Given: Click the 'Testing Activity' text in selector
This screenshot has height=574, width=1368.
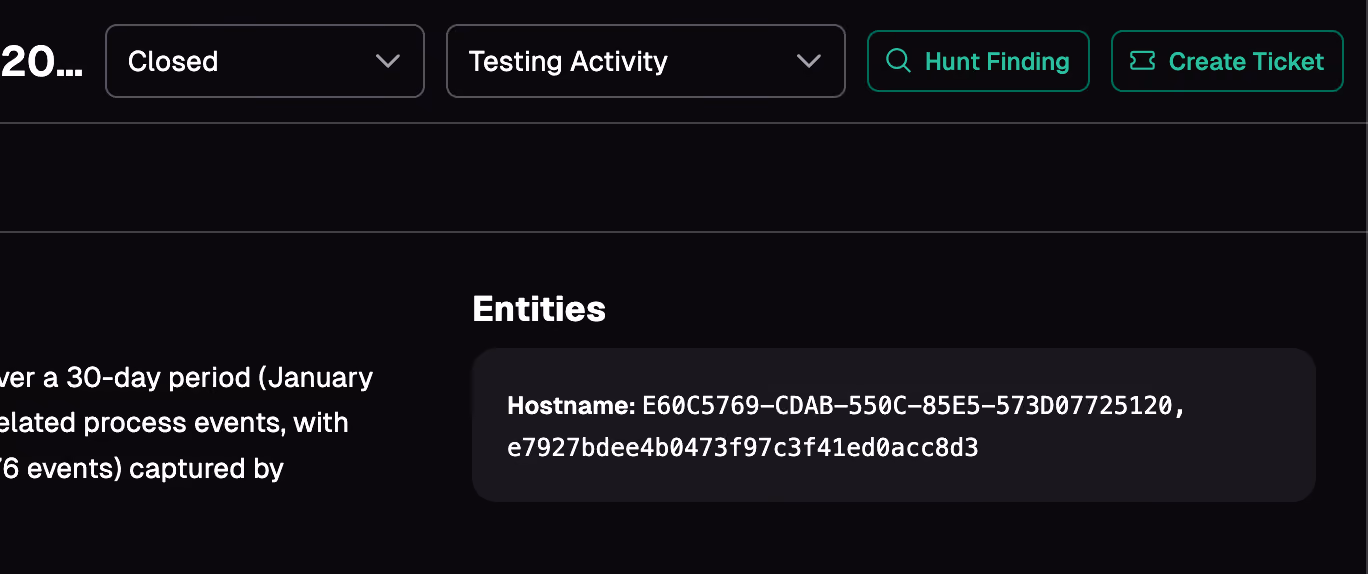Looking at the screenshot, I should [x=568, y=61].
